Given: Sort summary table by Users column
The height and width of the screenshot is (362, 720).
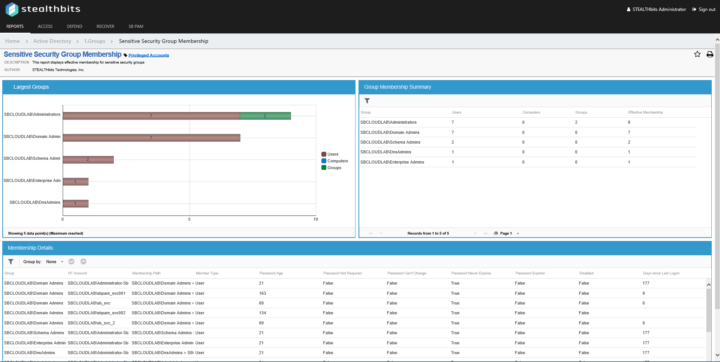Looking at the screenshot, I should coord(456,112).
